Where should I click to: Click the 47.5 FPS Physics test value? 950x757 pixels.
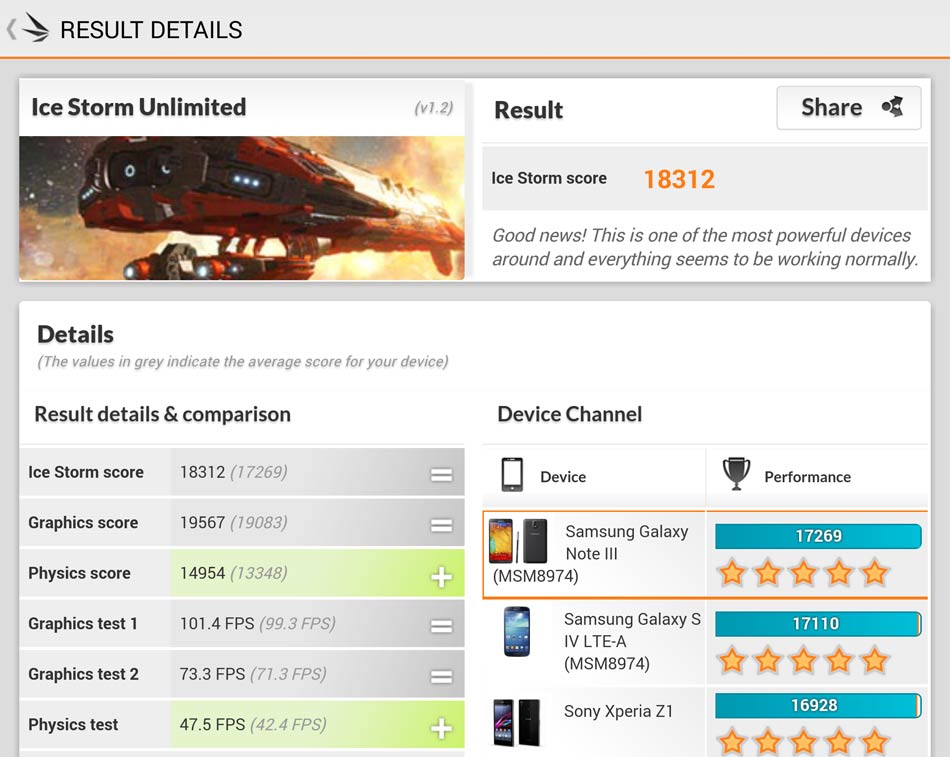coord(212,724)
